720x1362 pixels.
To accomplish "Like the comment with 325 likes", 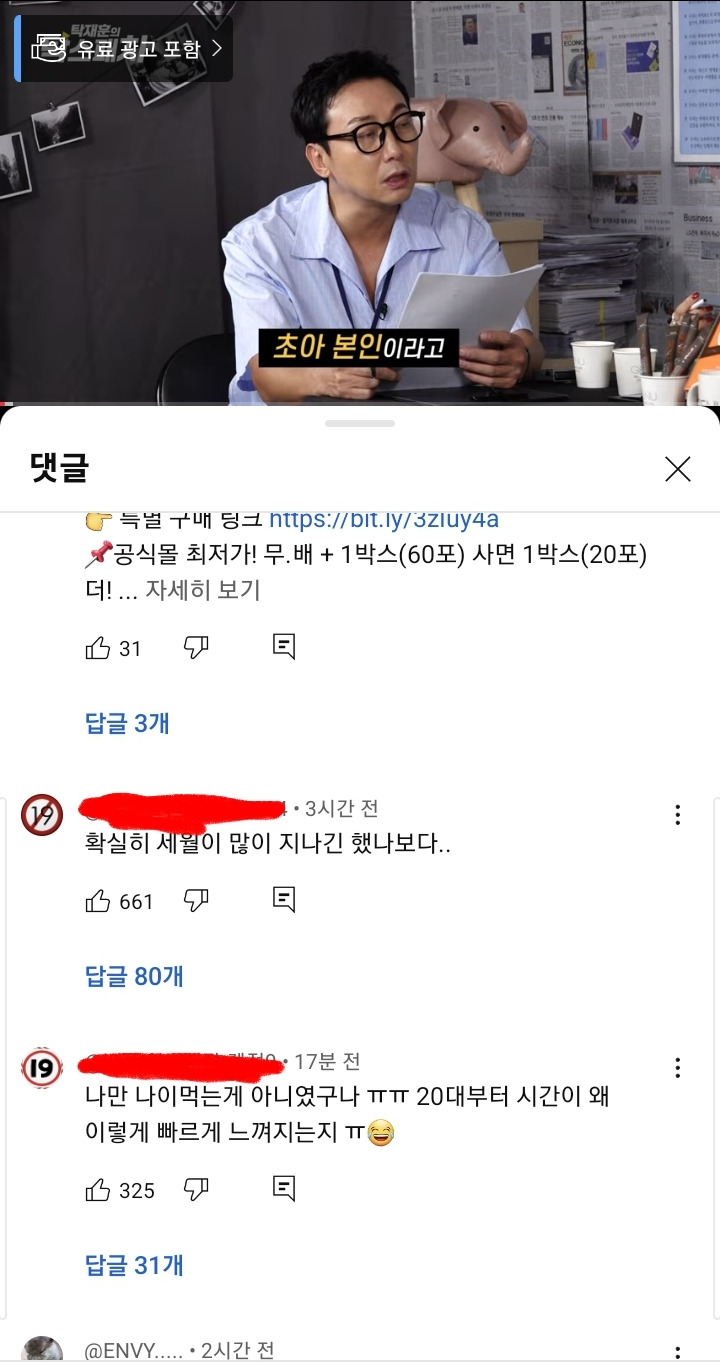I will [98, 1189].
